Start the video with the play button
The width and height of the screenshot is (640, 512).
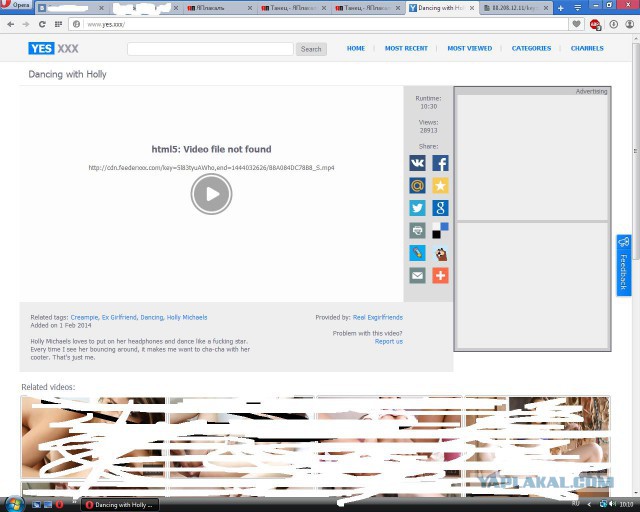click(x=211, y=194)
